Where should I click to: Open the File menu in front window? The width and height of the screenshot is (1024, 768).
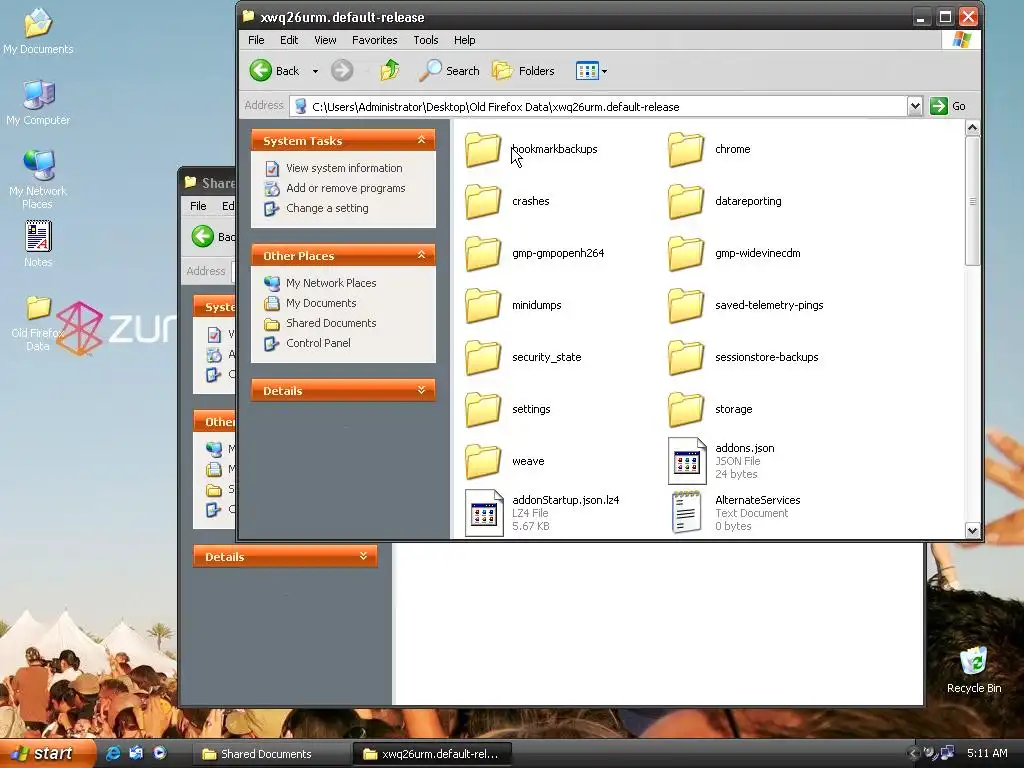(256, 40)
